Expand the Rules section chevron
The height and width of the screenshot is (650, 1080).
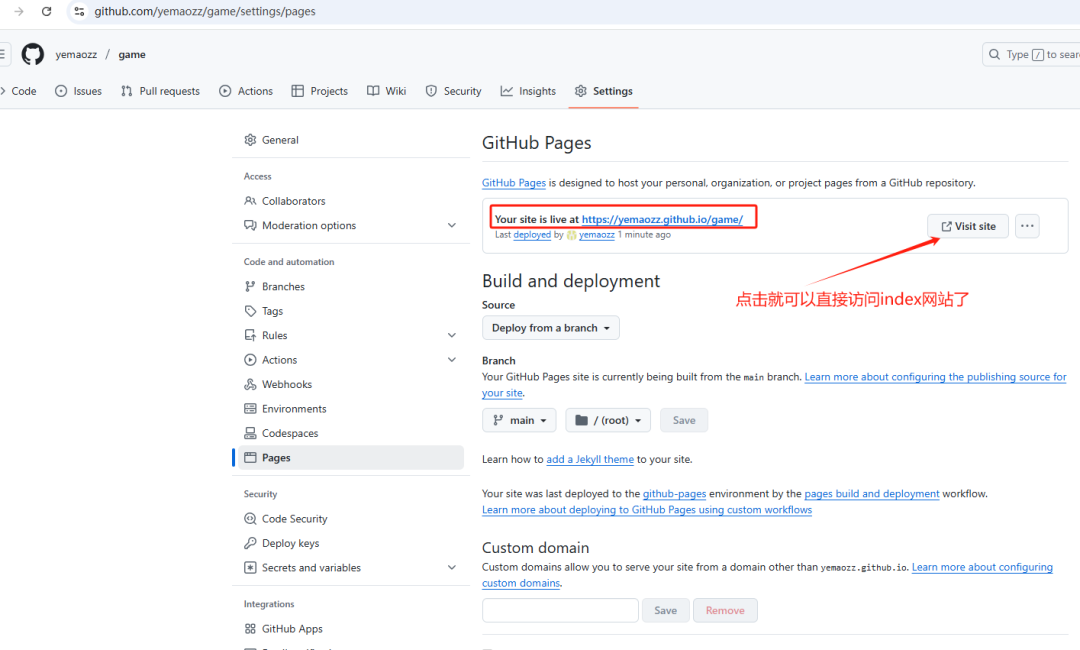pos(452,335)
